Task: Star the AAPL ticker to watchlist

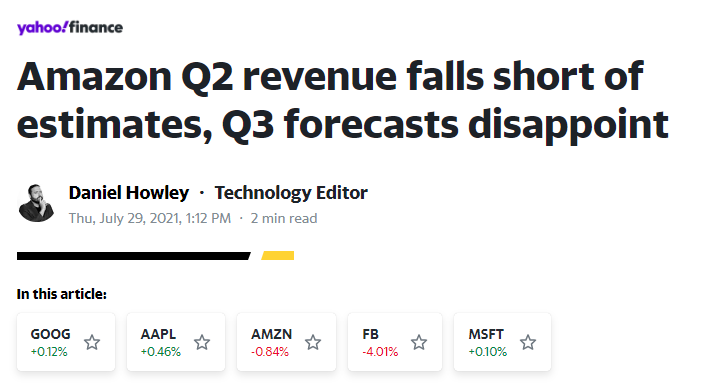Action: coord(202,343)
